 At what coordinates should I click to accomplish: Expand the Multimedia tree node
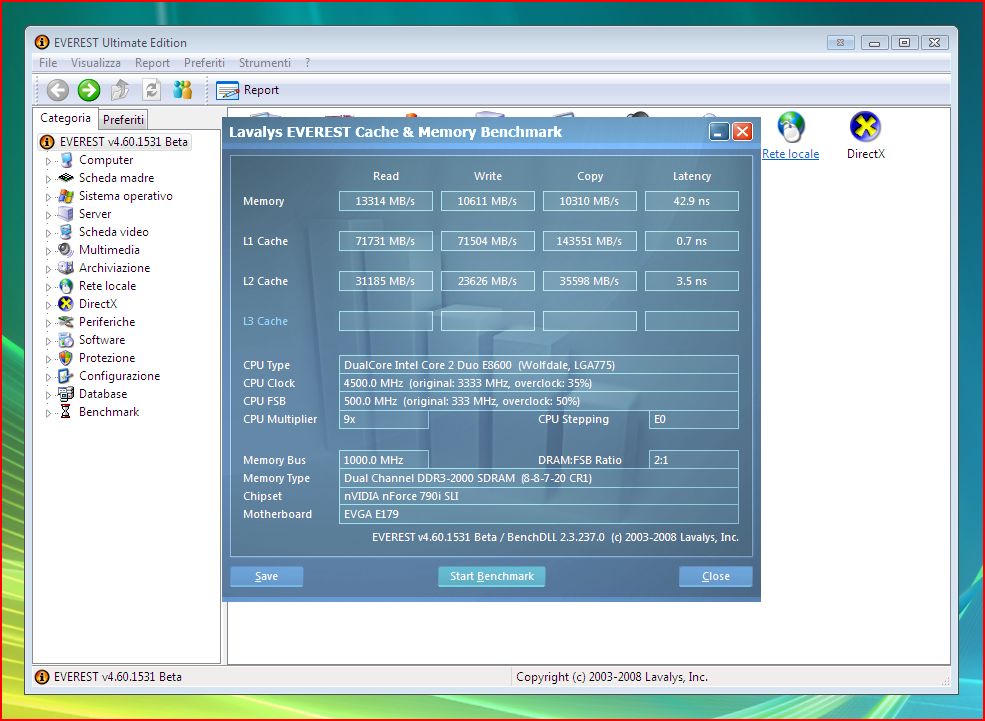(48, 251)
